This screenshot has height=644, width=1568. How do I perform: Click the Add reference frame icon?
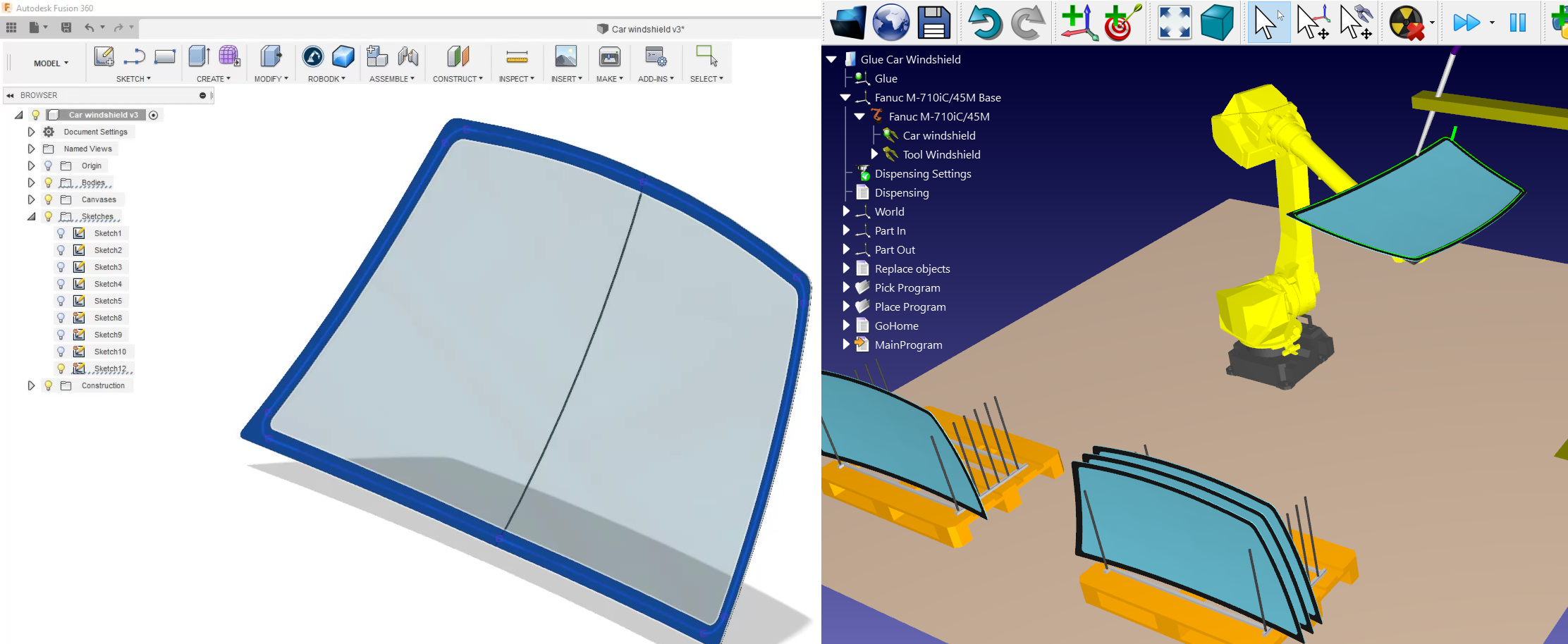[1079, 23]
